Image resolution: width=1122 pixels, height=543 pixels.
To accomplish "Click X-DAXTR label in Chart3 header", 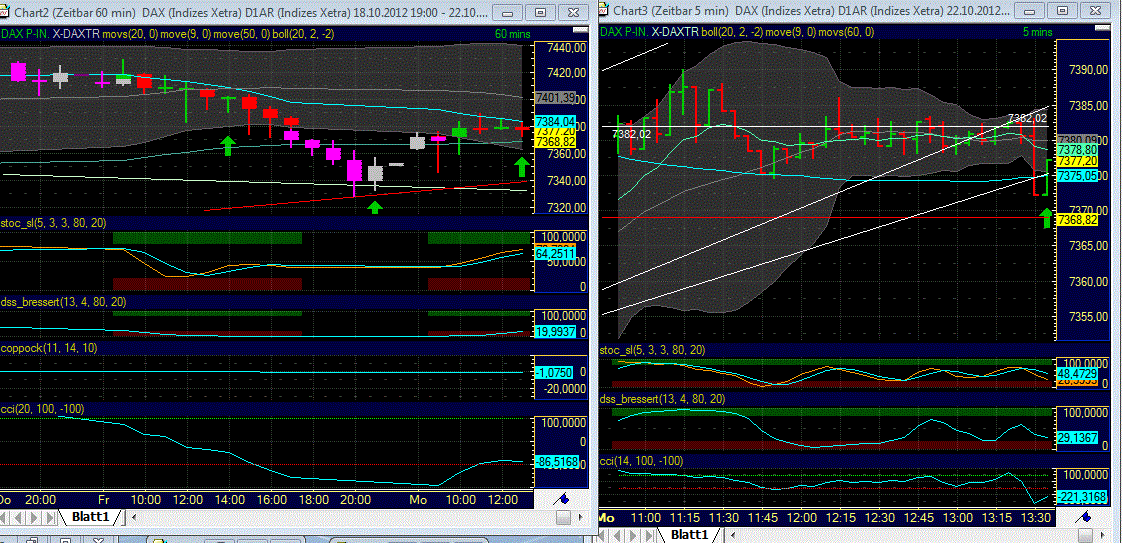I will (675, 31).
